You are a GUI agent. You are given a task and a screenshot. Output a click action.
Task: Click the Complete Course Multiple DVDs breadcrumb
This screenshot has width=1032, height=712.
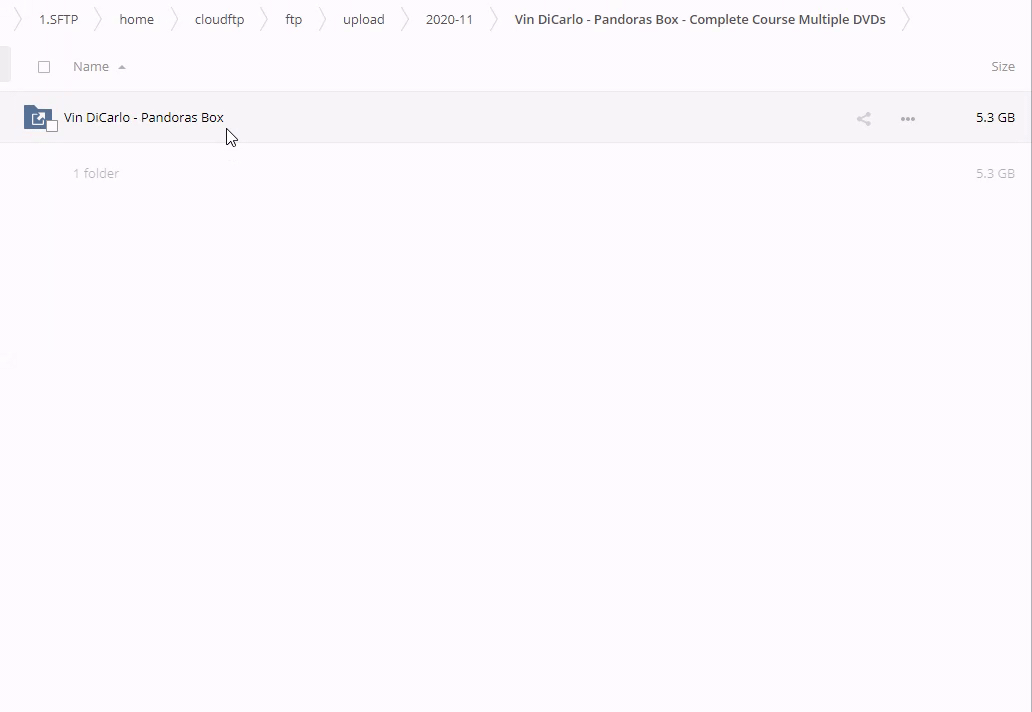[699, 19]
